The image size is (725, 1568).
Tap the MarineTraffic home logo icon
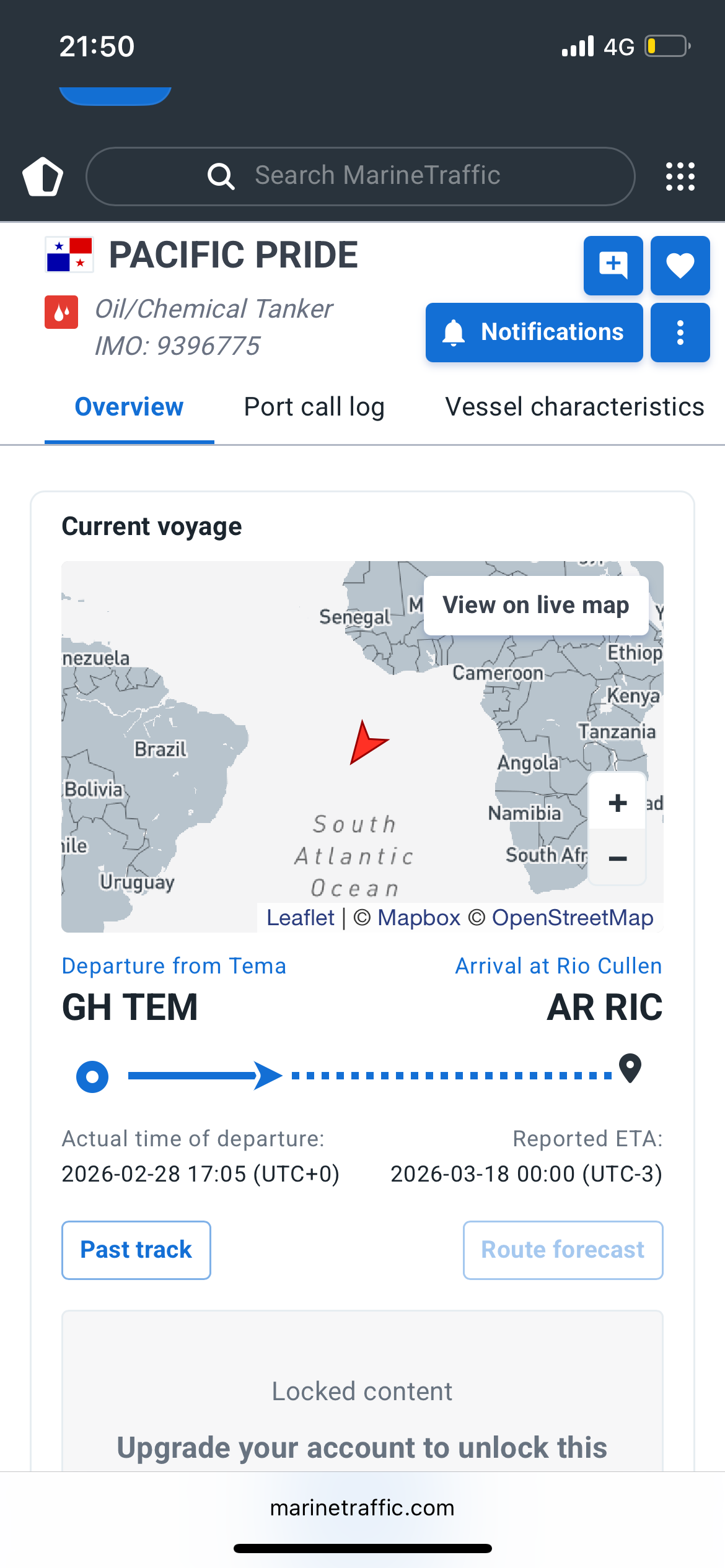tap(43, 177)
